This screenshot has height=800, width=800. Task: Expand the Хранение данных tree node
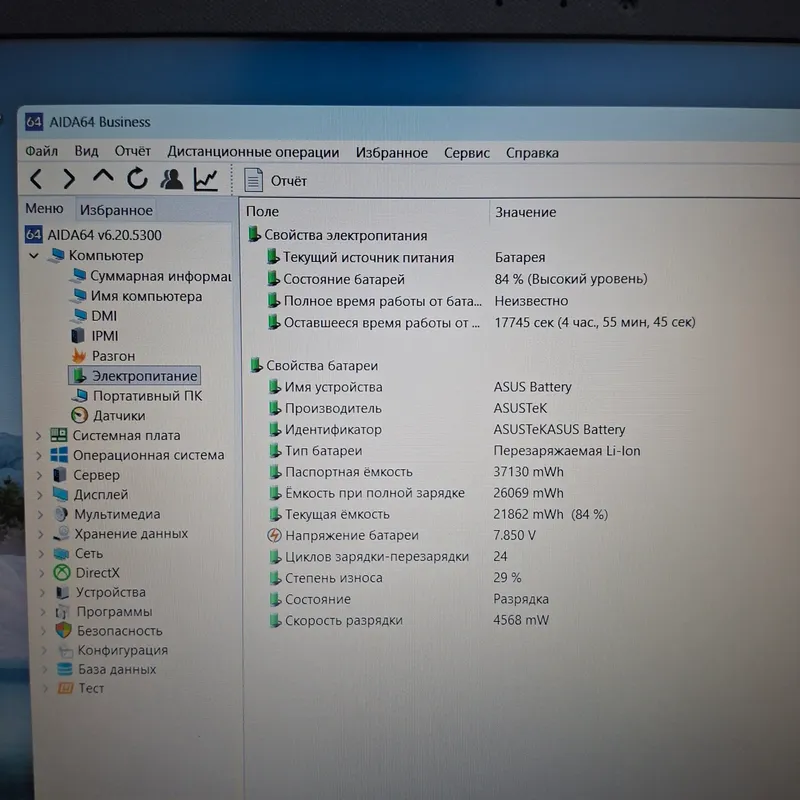41,534
